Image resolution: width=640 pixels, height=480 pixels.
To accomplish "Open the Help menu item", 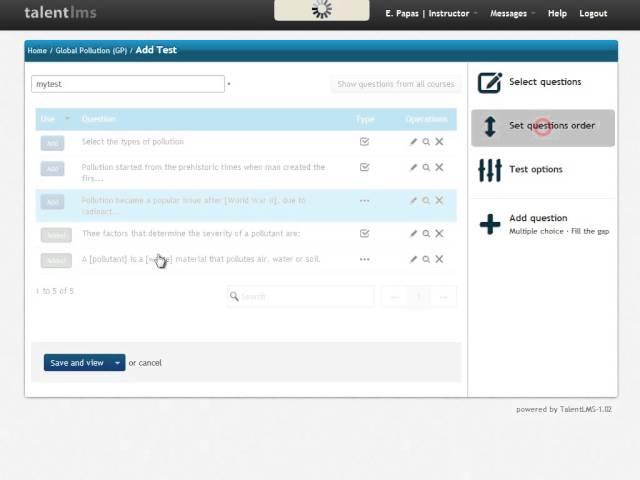I will [557, 13].
